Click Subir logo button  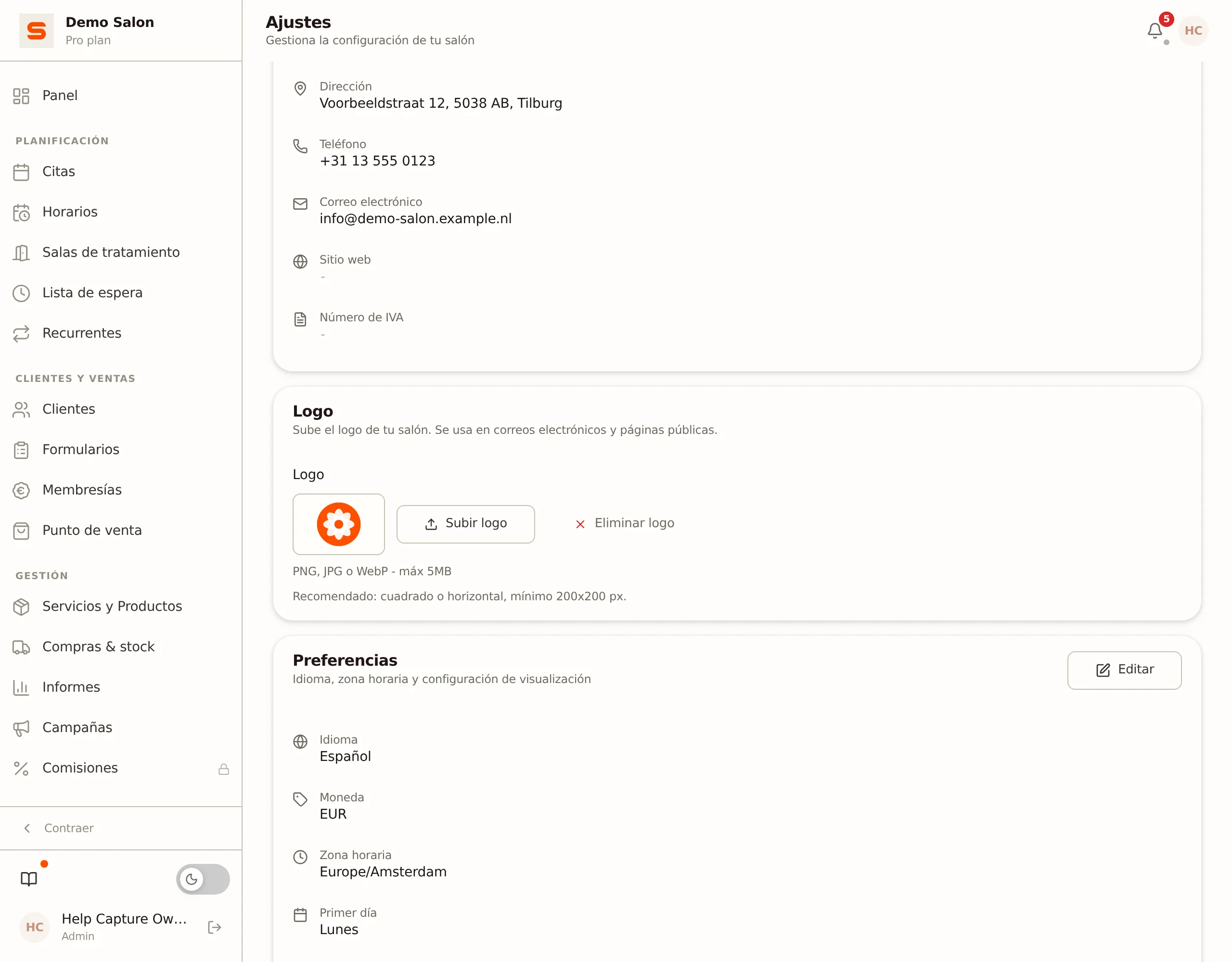pyautogui.click(x=465, y=524)
